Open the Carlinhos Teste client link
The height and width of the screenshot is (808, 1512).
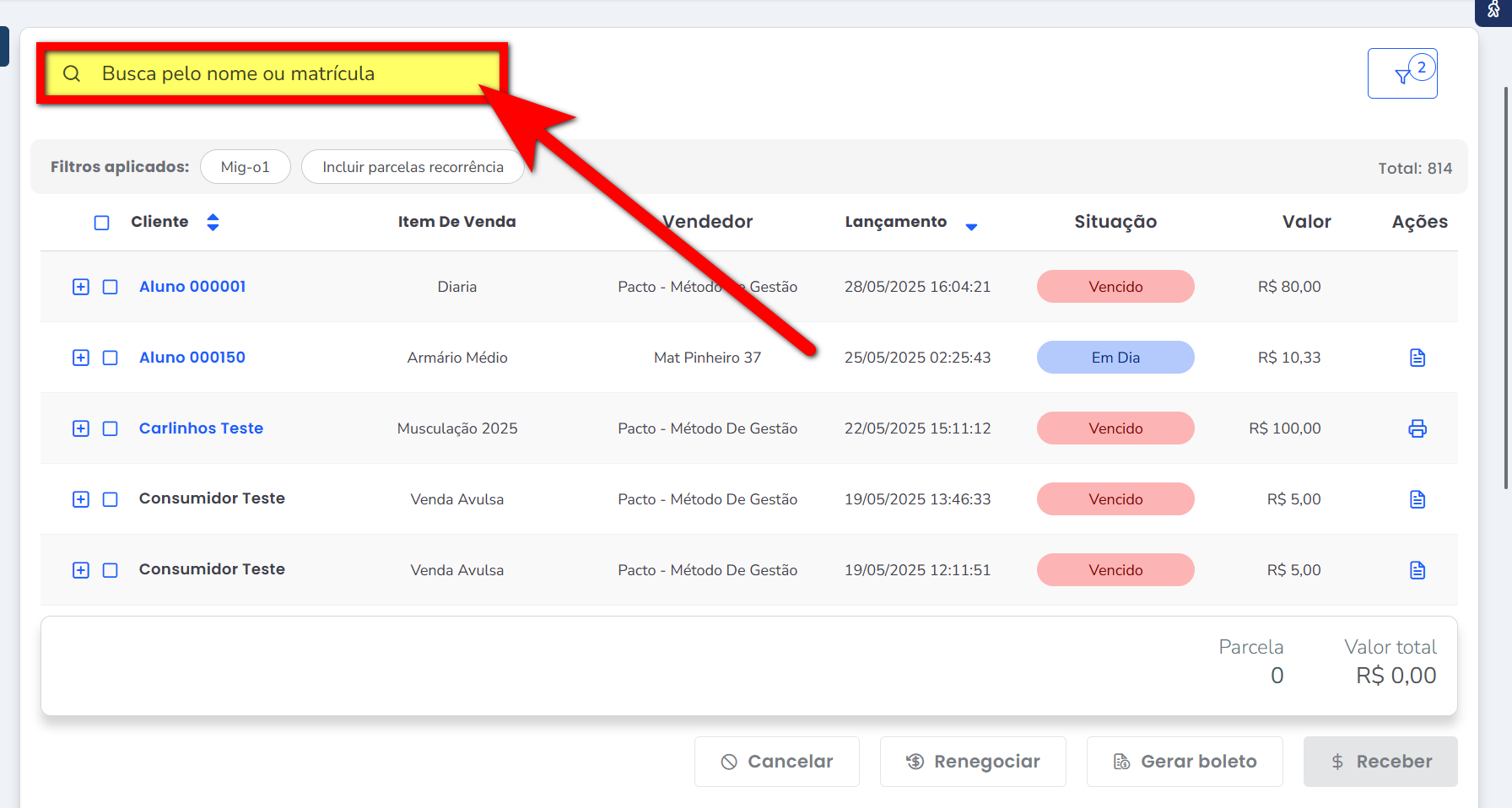pyautogui.click(x=201, y=428)
